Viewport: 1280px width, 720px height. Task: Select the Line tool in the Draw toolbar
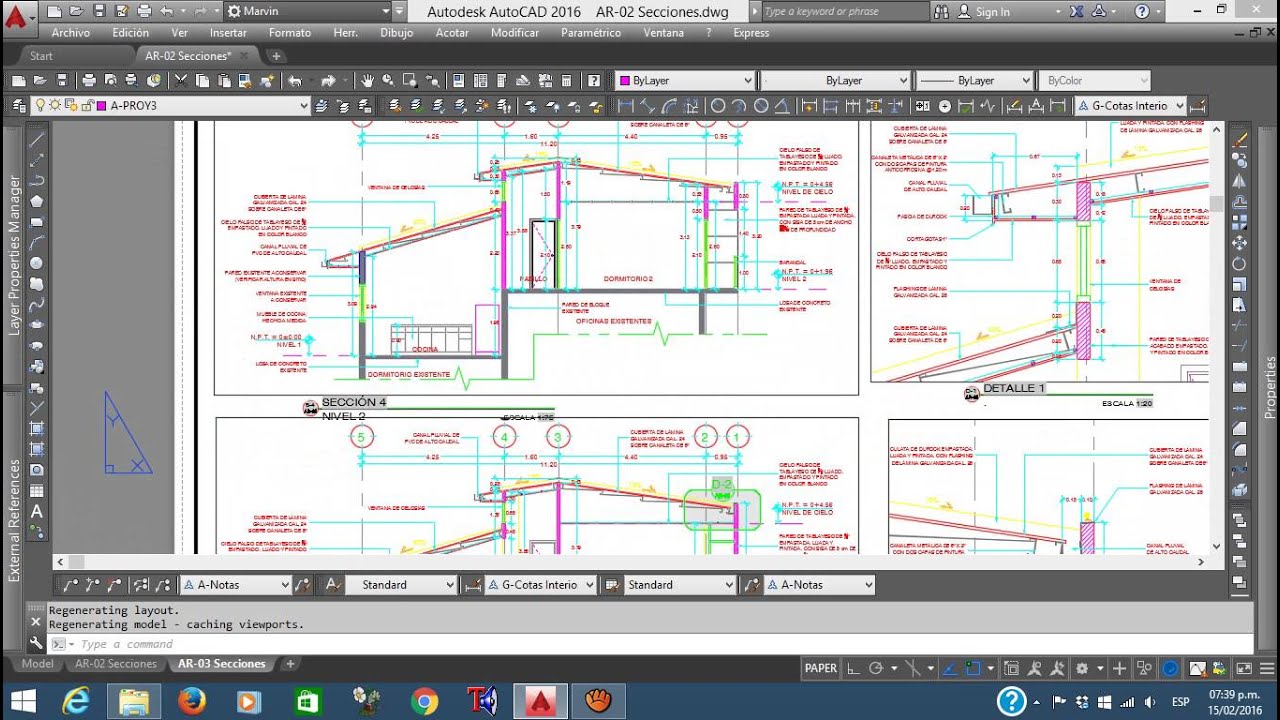pyautogui.click(x=37, y=139)
